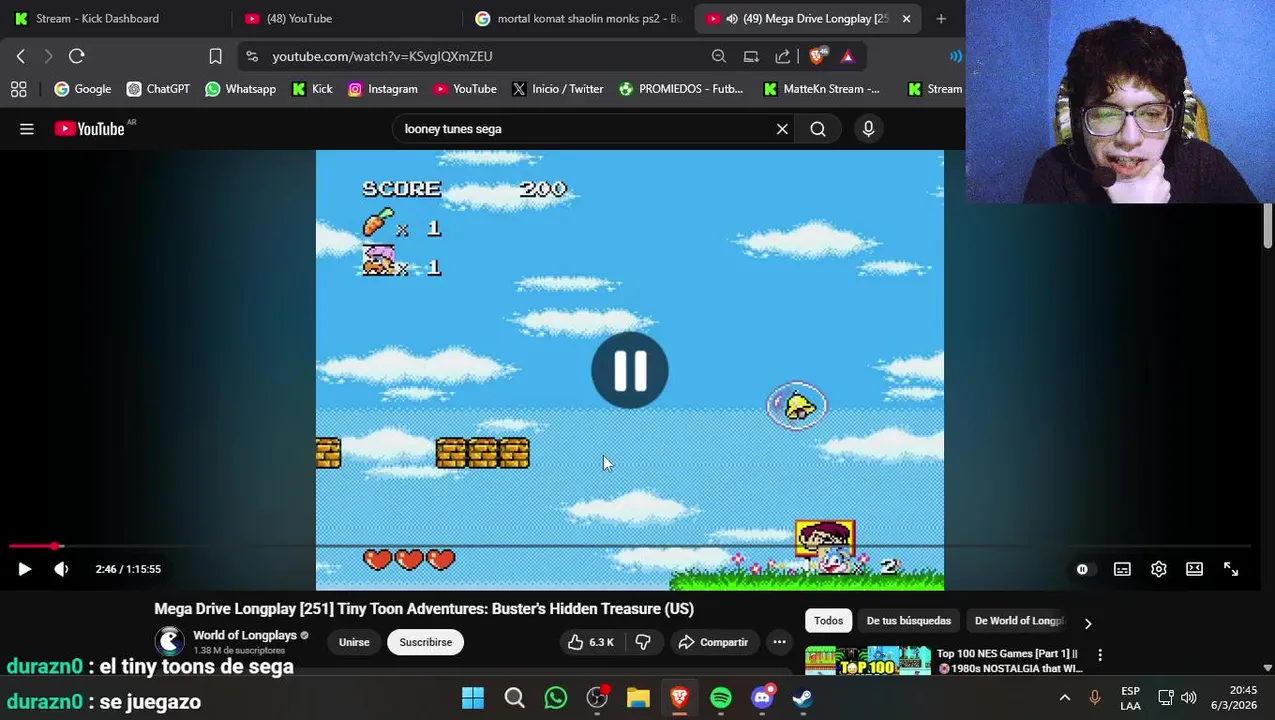Select the Todos filter chip
The height and width of the screenshot is (720, 1275).
click(828, 621)
